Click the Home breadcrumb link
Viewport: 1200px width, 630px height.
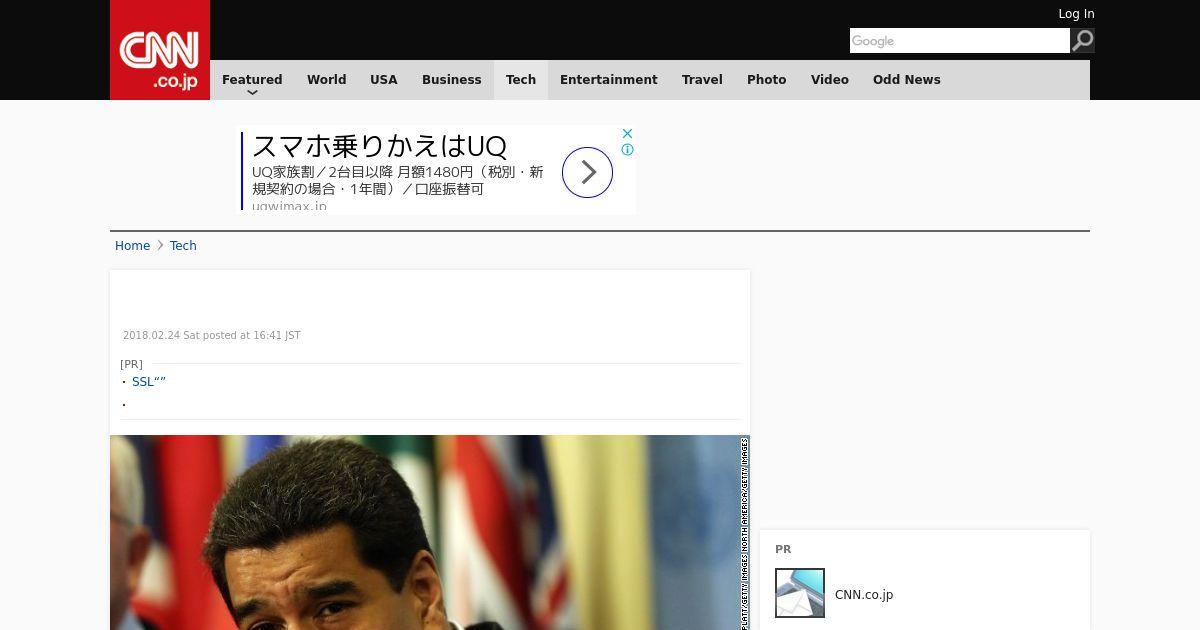(132, 246)
